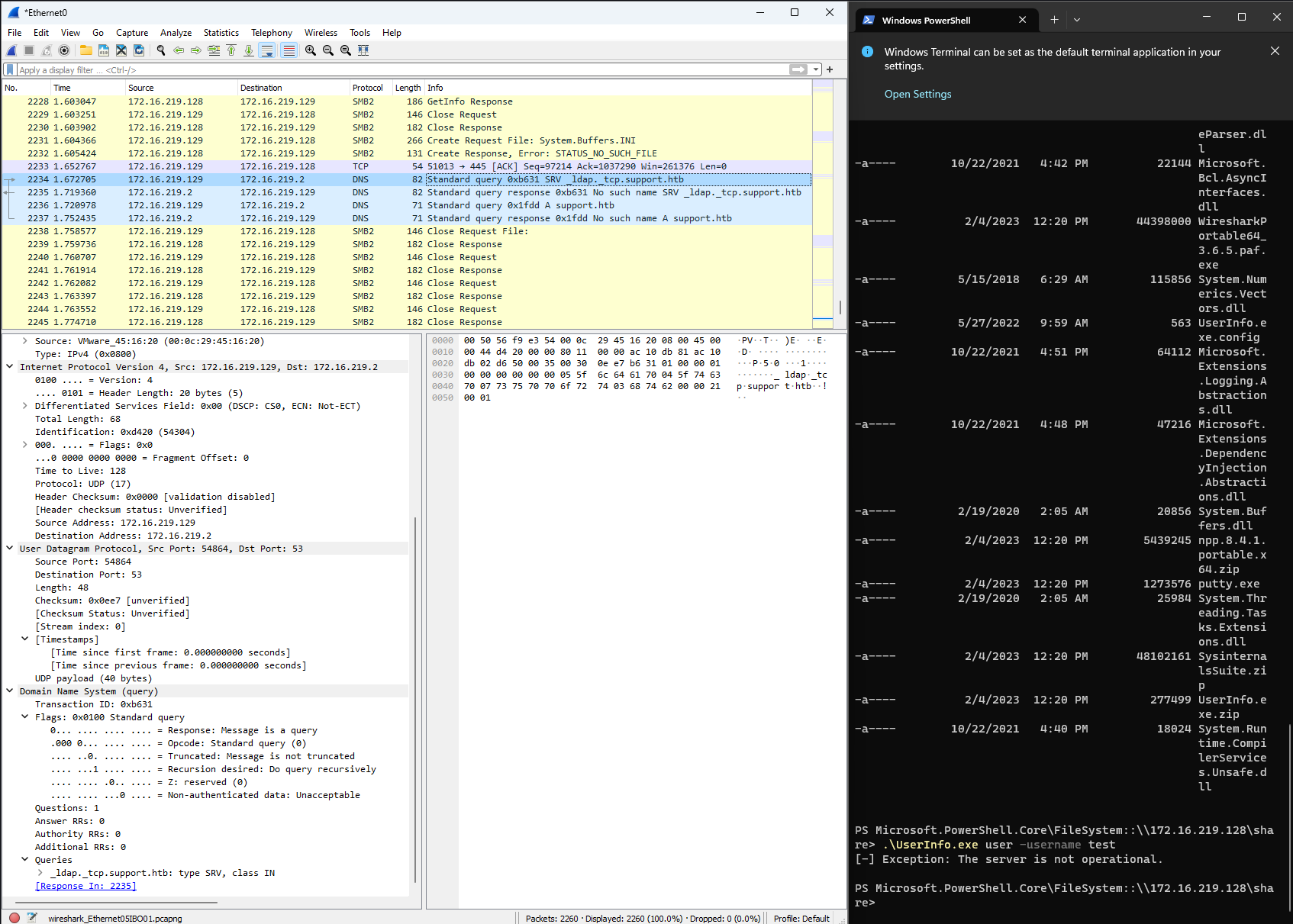Screen dimensions: 1293x924
Task: Restart the current capture
Action: [47, 50]
